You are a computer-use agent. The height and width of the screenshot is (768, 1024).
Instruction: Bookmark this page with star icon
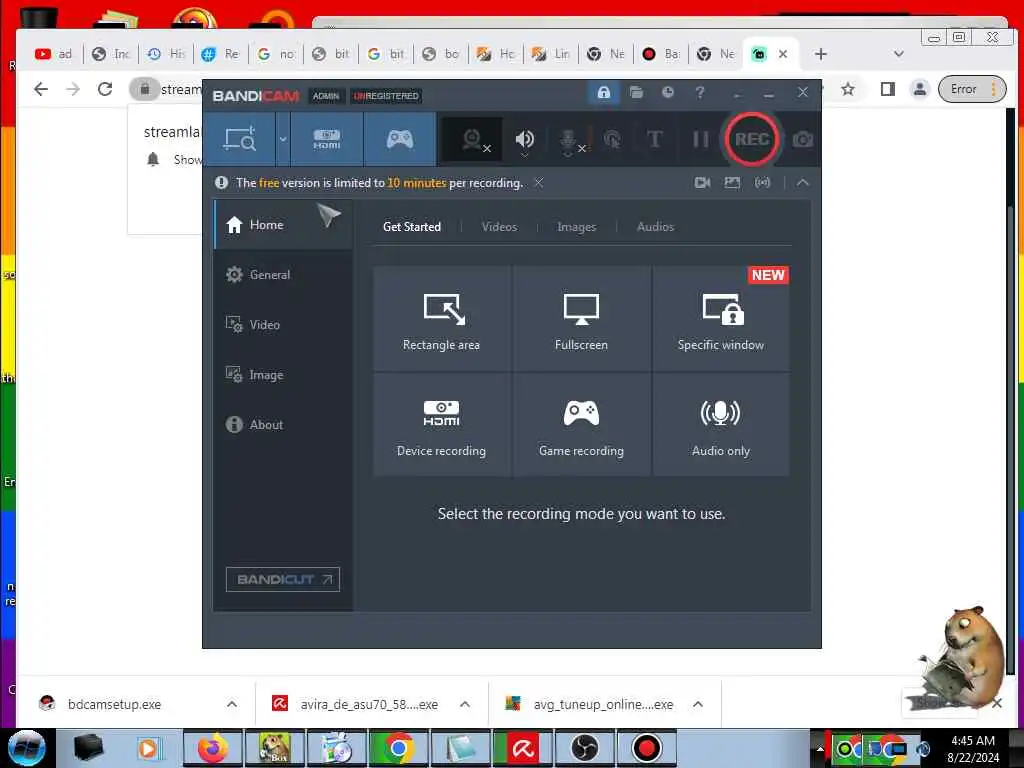point(848,89)
